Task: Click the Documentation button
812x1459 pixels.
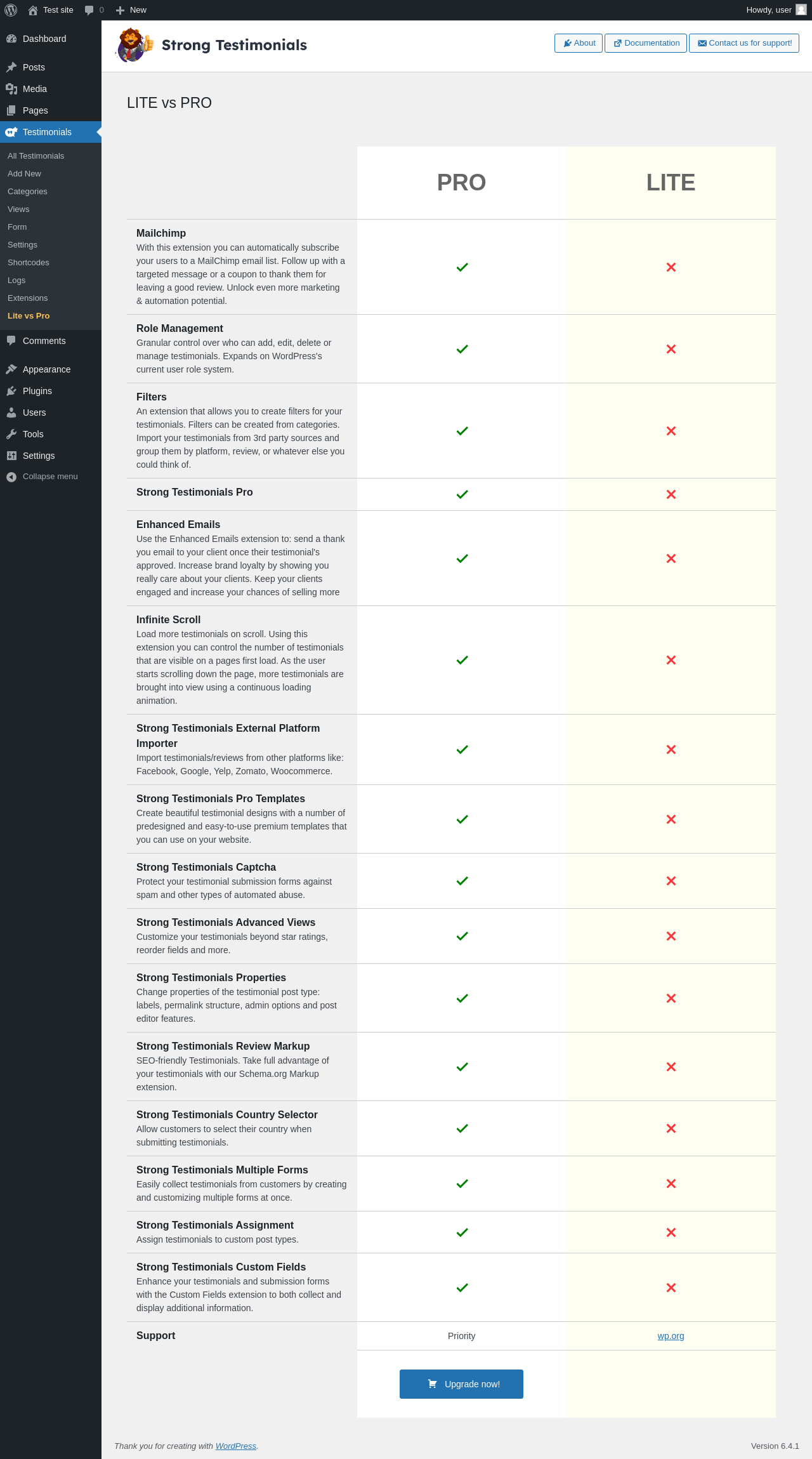Action: click(645, 43)
